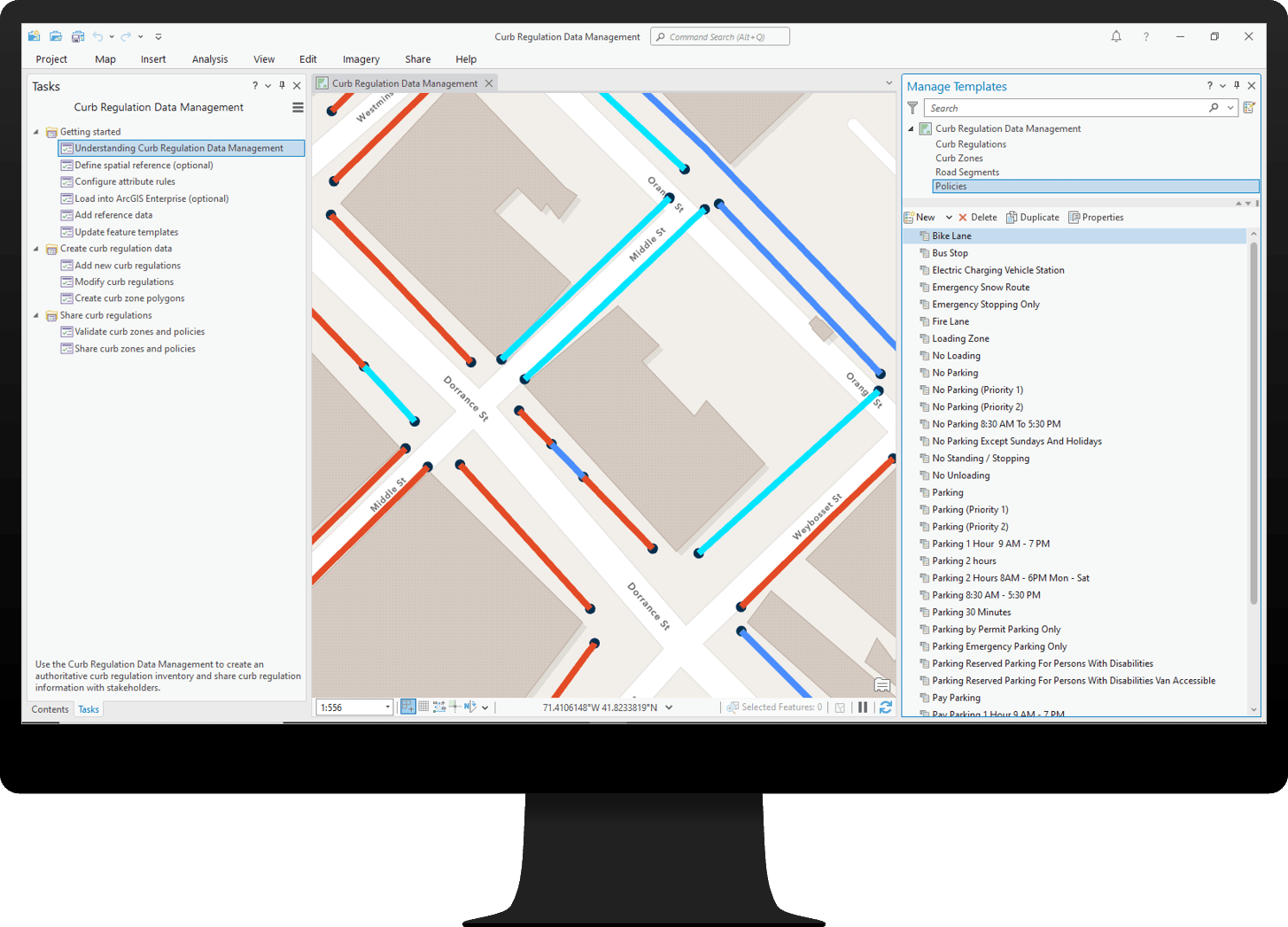Open the Tasks pane options chevron
The height and width of the screenshot is (927, 1288).
point(268,86)
